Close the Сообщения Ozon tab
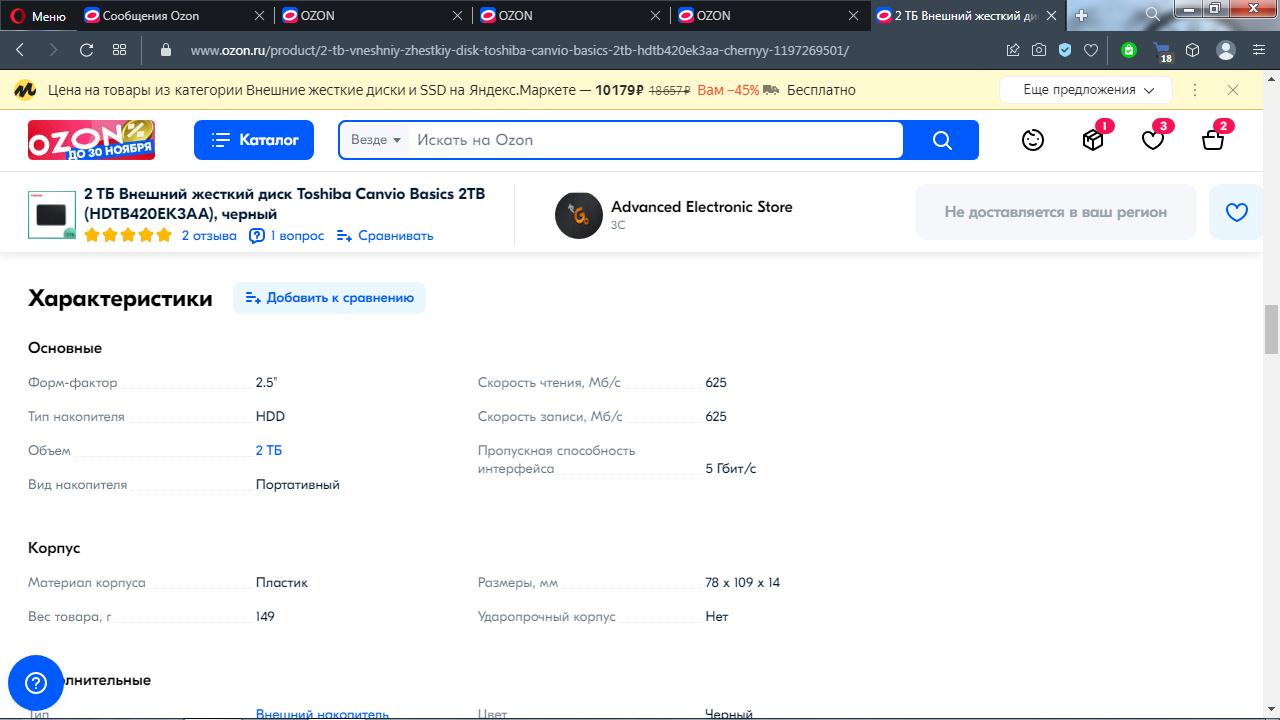The image size is (1280, 720). pos(260,16)
